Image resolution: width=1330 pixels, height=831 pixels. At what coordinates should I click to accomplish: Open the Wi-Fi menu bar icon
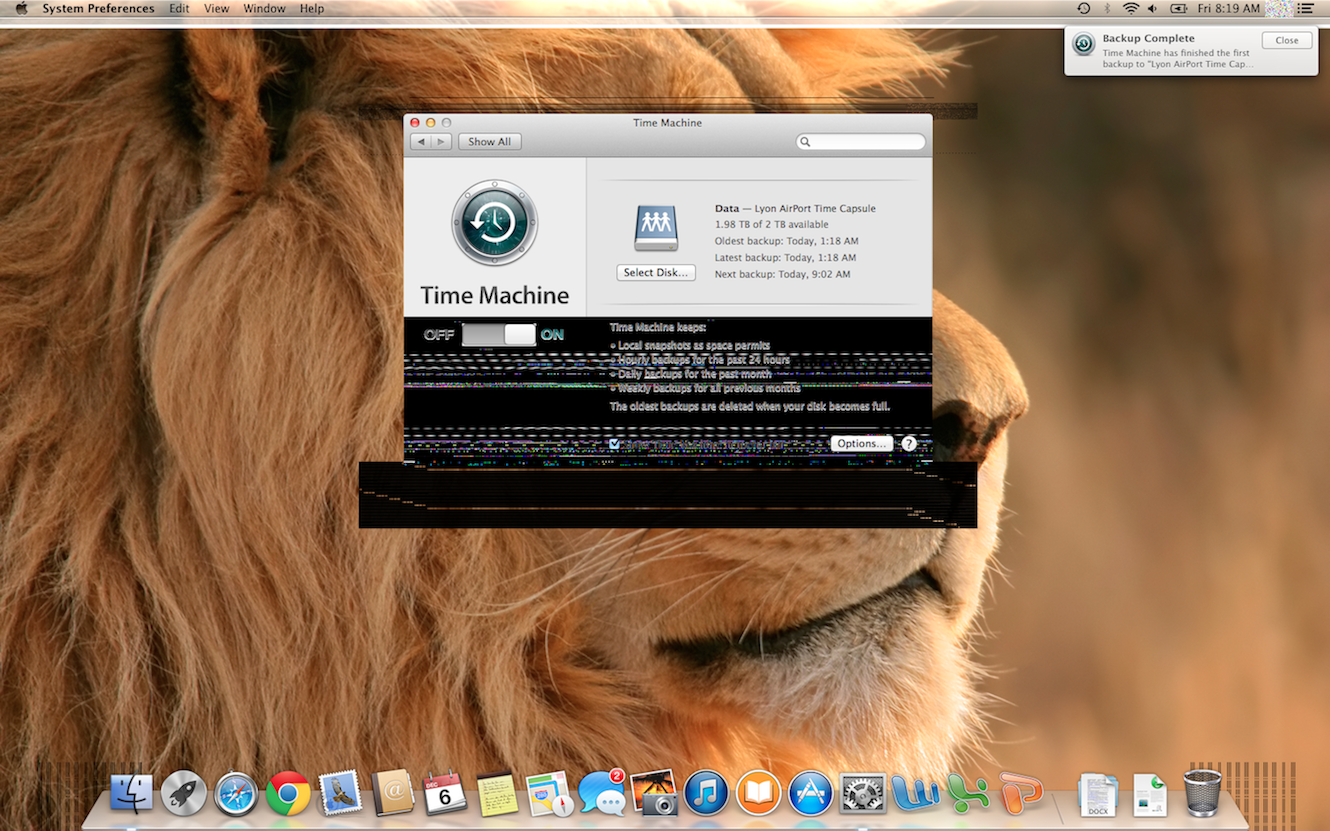tap(1131, 9)
